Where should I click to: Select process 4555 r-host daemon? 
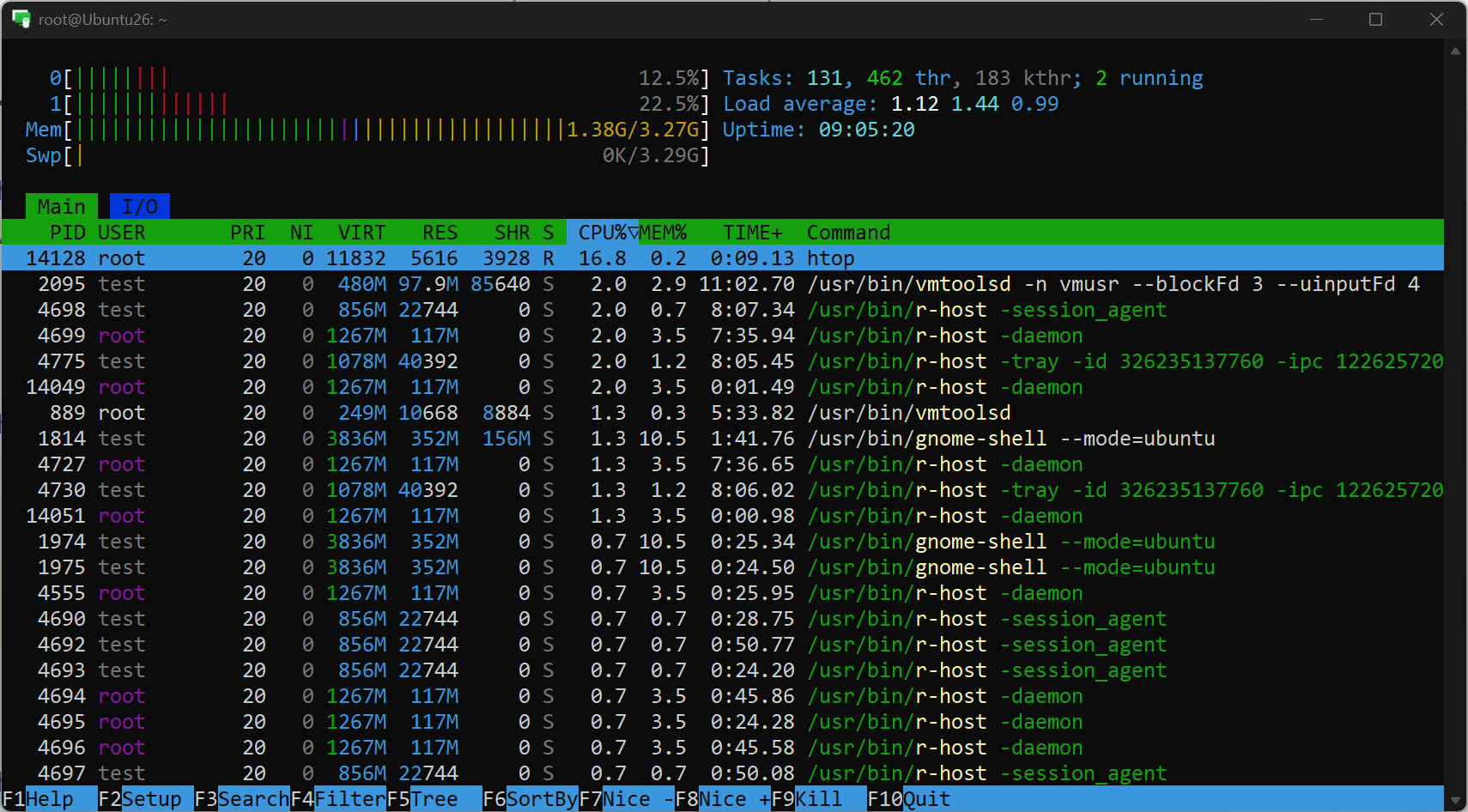point(722,593)
